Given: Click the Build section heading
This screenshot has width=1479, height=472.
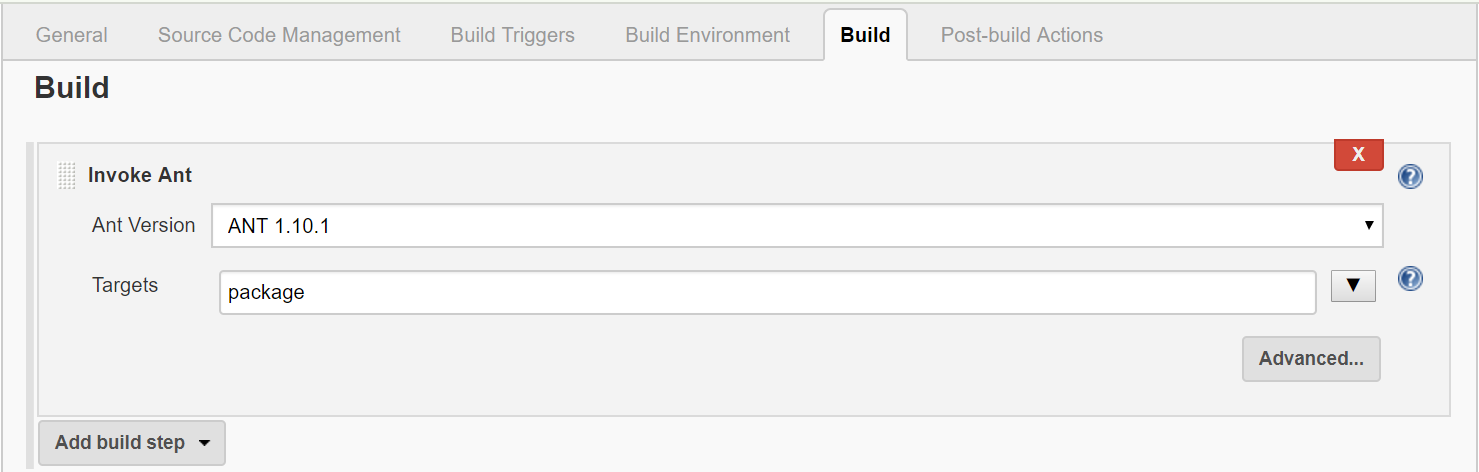Looking at the screenshot, I should click(x=72, y=88).
